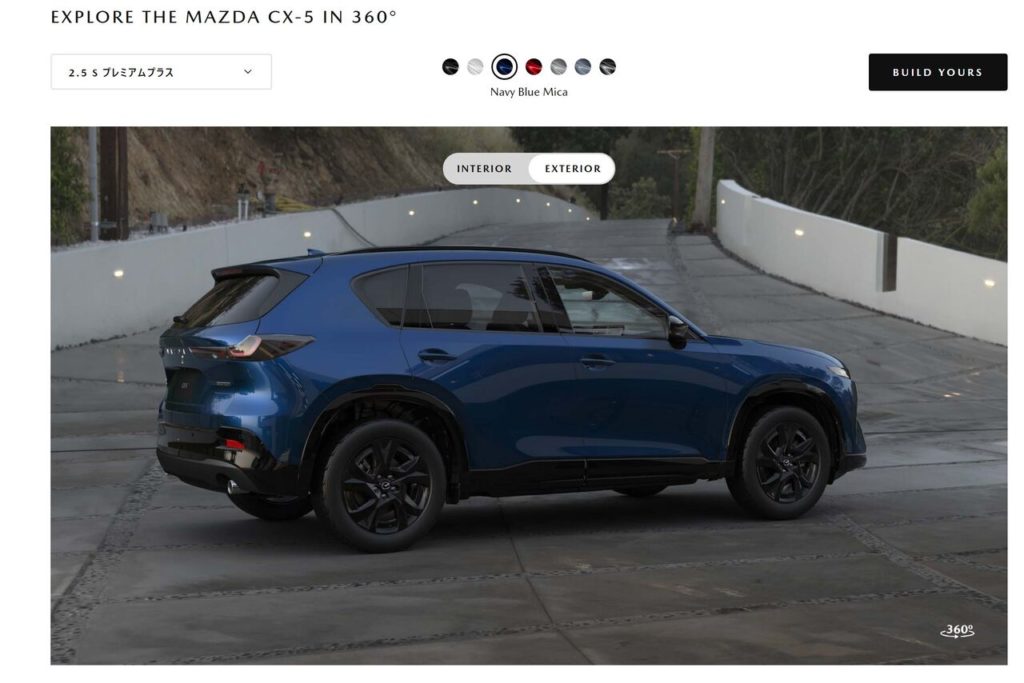Choose the white paint color swatch
1024x683 pixels.
(475, 67)
